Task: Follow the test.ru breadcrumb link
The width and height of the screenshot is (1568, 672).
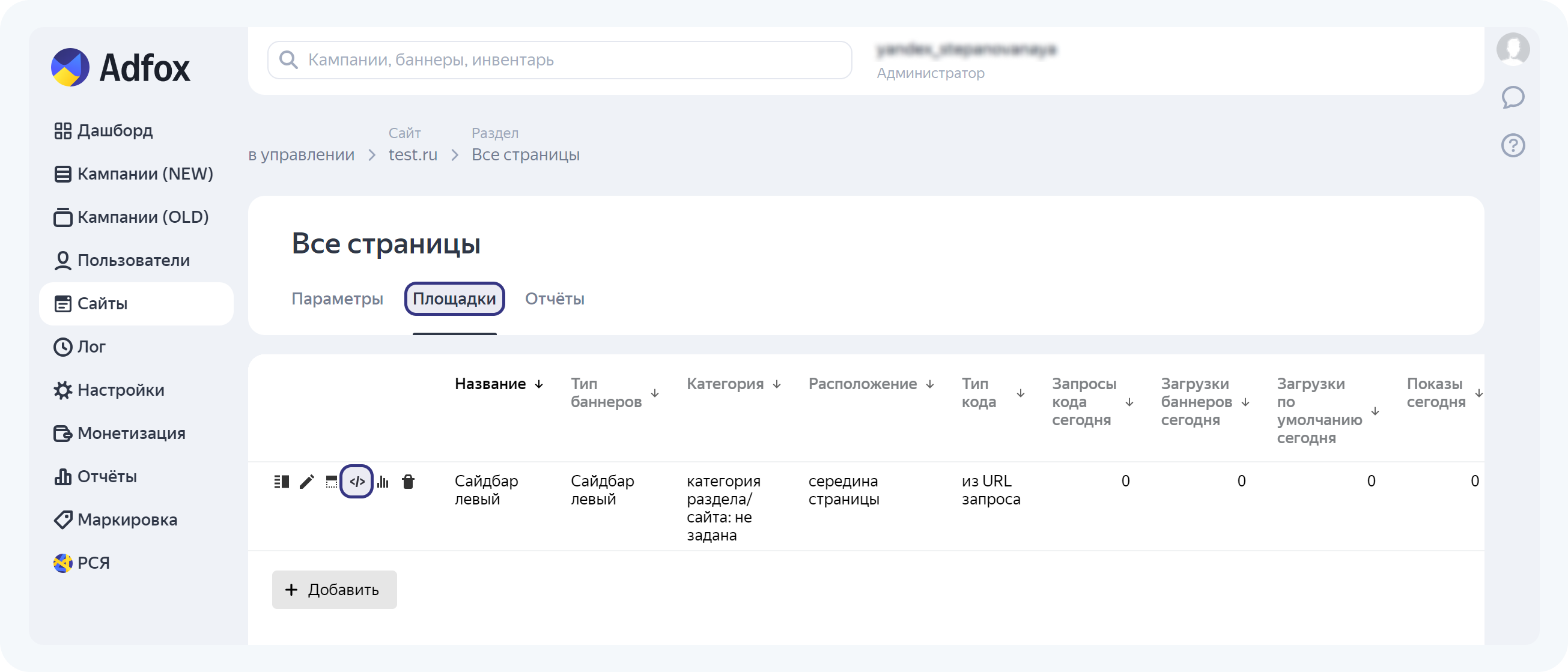Action: (x=413, y=154)
